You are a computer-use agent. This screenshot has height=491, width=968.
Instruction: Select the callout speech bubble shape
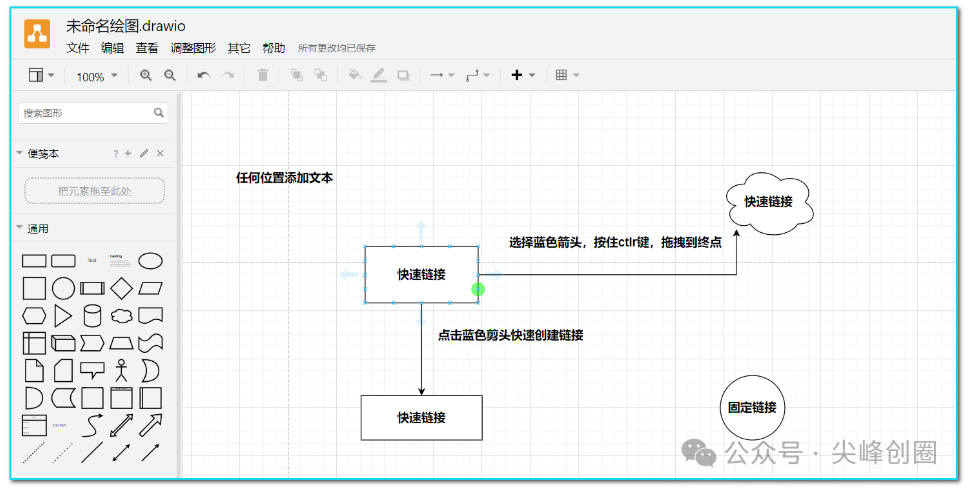click(x=93, y=371)
